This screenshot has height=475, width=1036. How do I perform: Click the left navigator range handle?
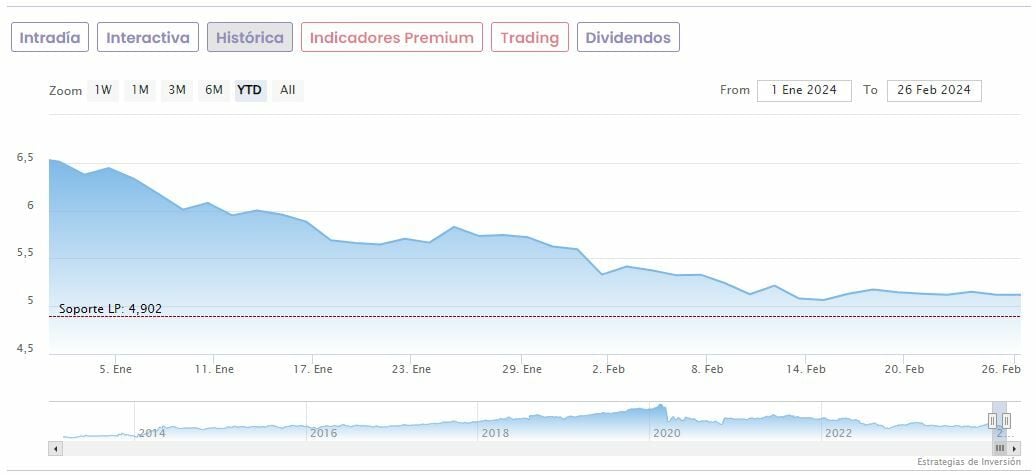[992, 421]
